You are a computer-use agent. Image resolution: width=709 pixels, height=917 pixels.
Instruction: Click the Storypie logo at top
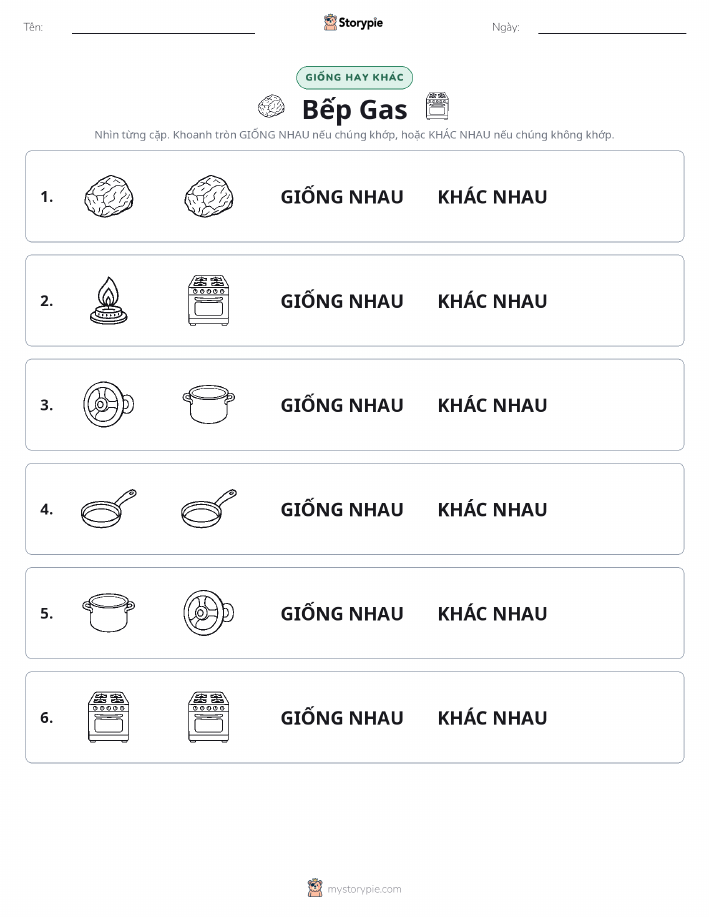(x=353, y=23)
